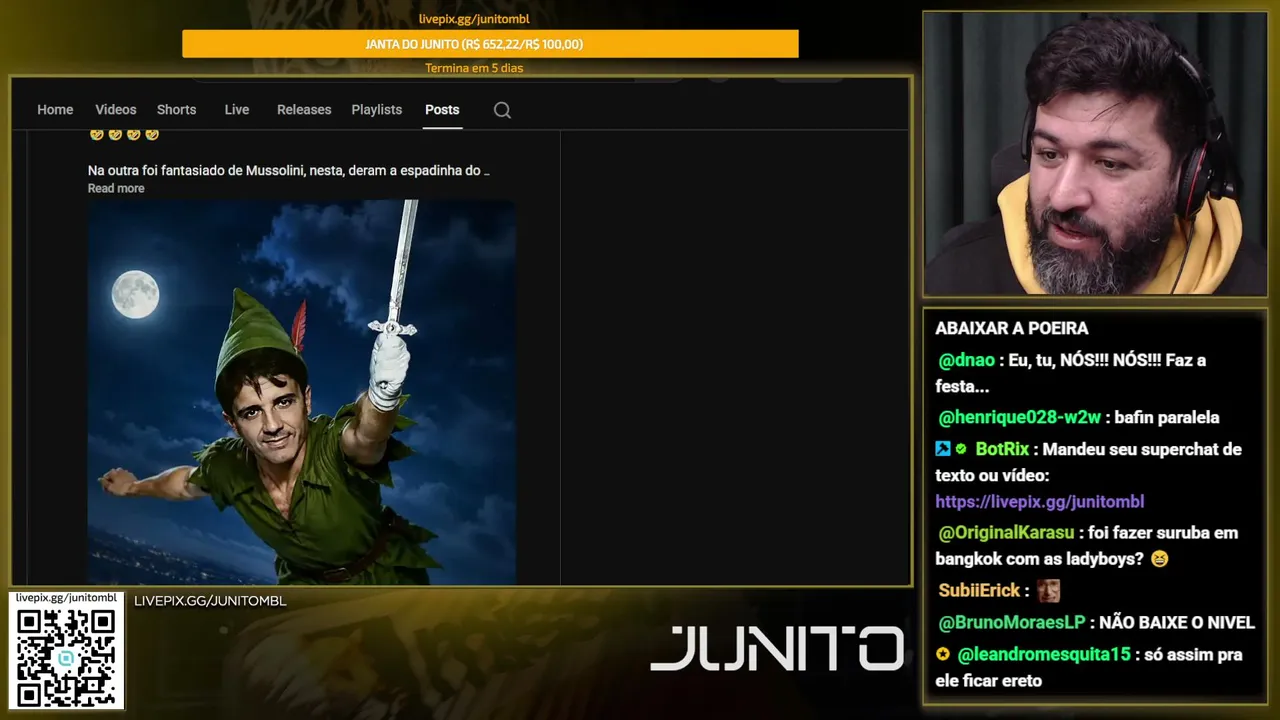Click the SubiiErick username in chat

(x=979, y=591)
